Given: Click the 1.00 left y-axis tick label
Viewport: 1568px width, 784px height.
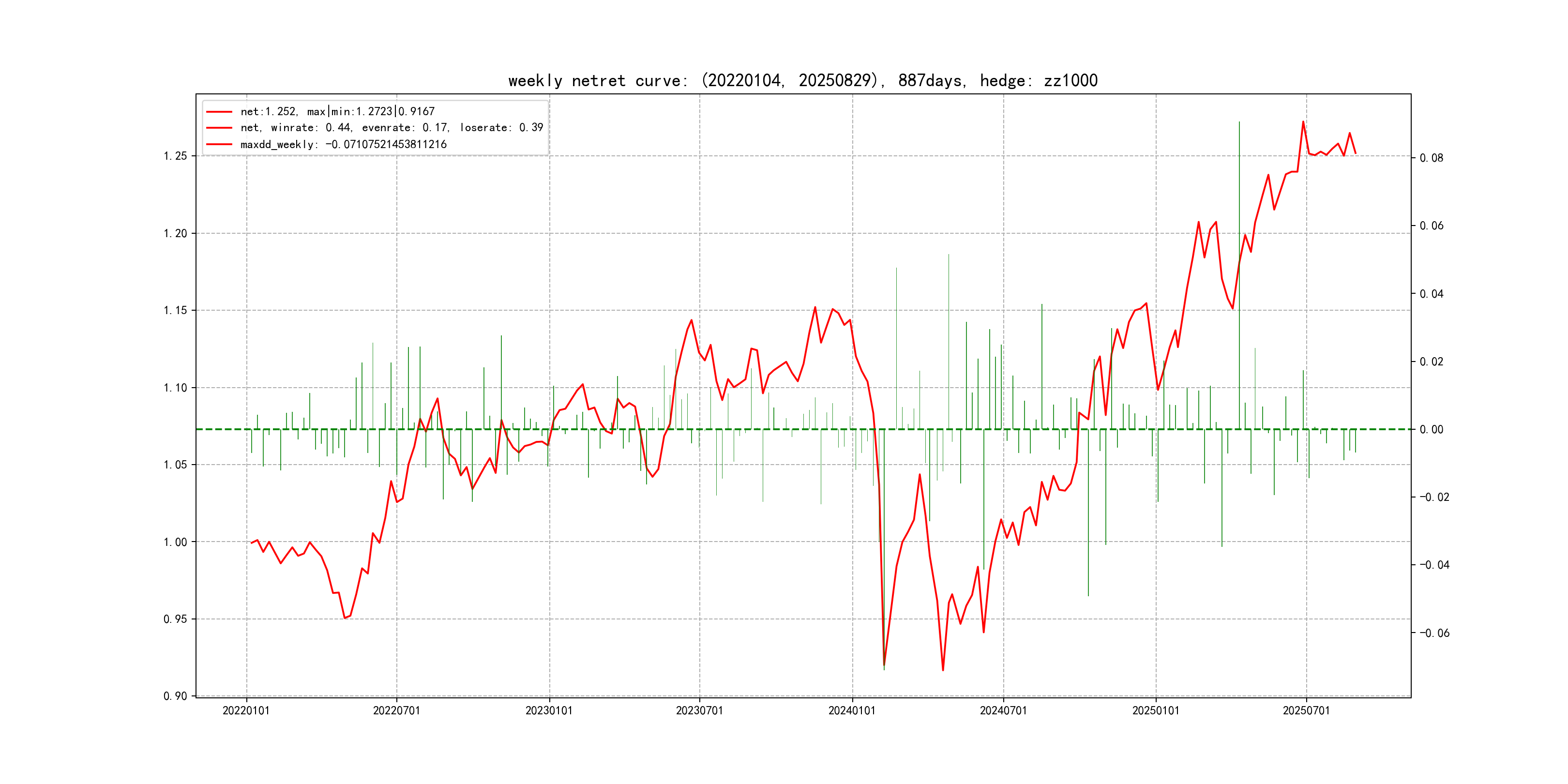Looking at the screenshot, I should point(175,543).
